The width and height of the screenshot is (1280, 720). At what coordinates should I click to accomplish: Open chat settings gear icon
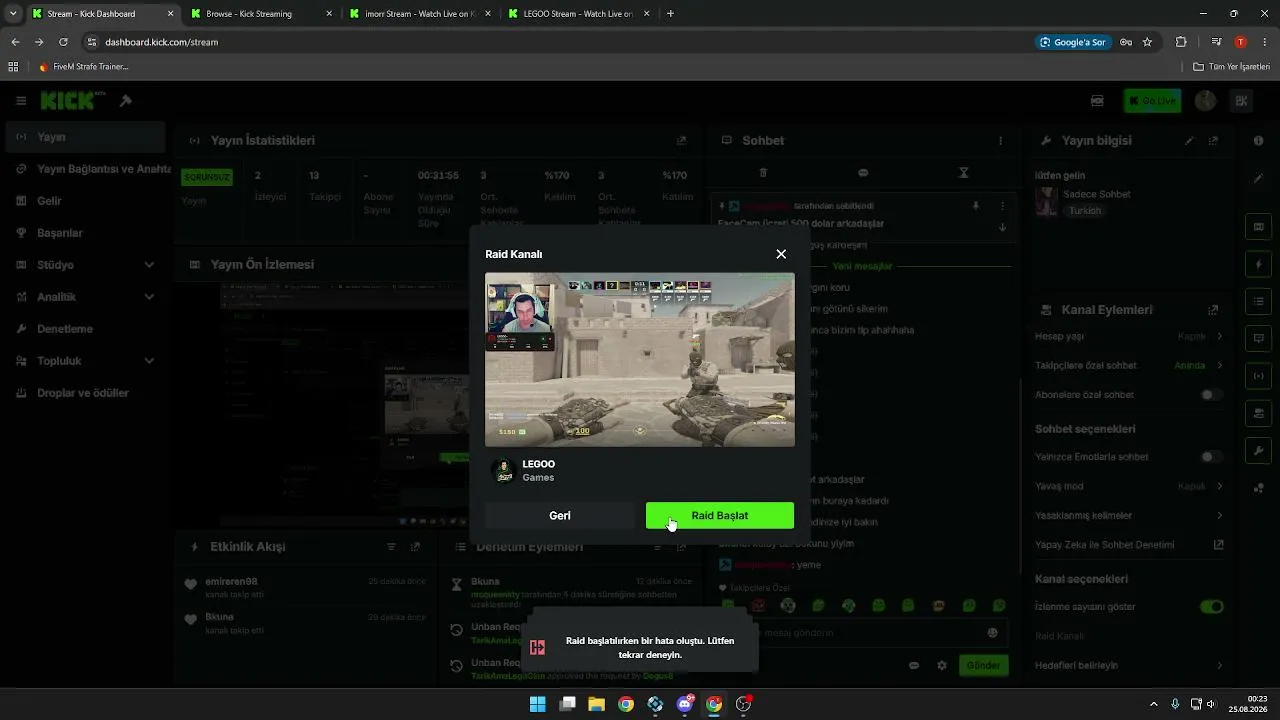point(941,665)
